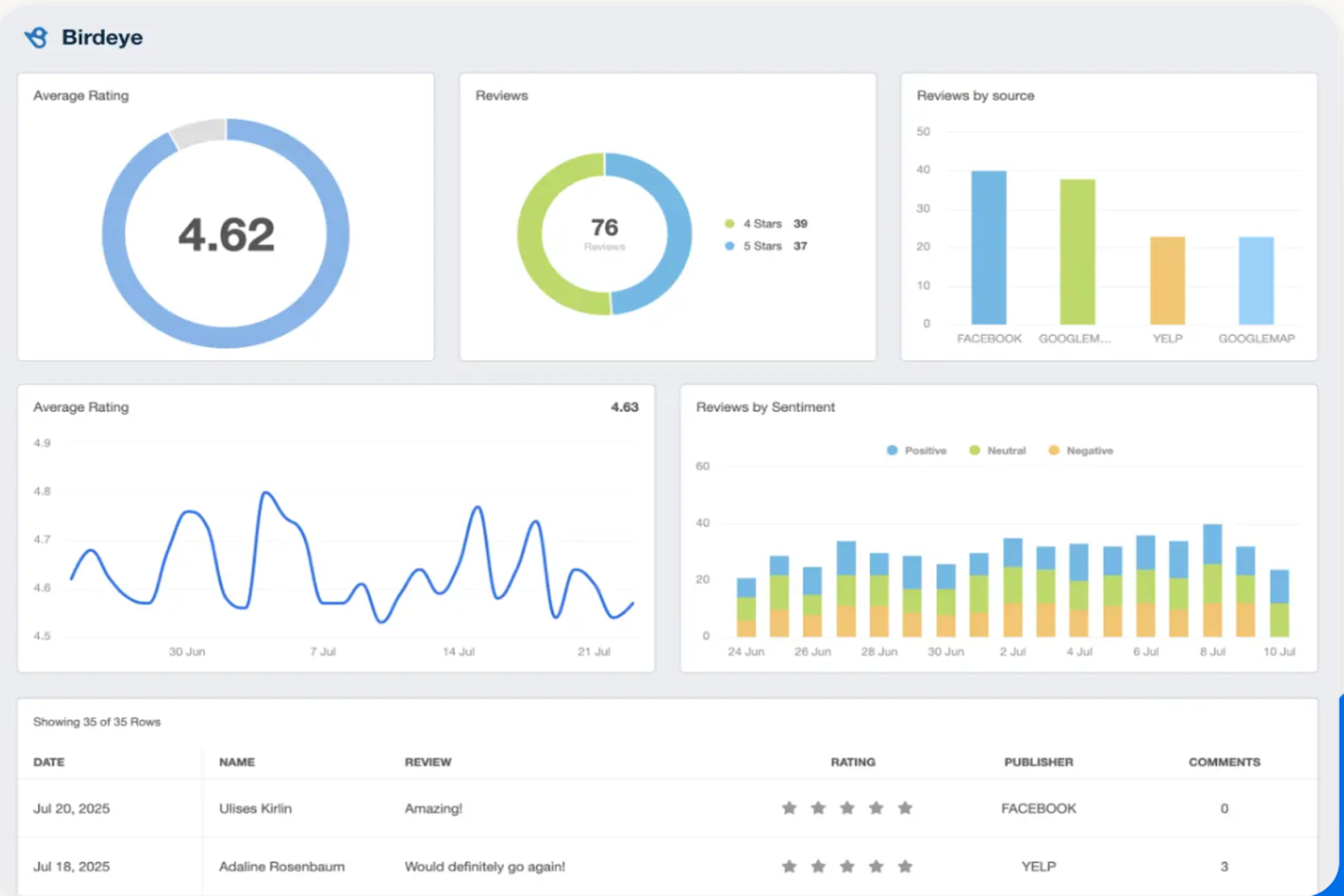Viewport: 1344px width, 896px height.
Task: Sort table by the PUBLISHER column header
Action: 1038,762
